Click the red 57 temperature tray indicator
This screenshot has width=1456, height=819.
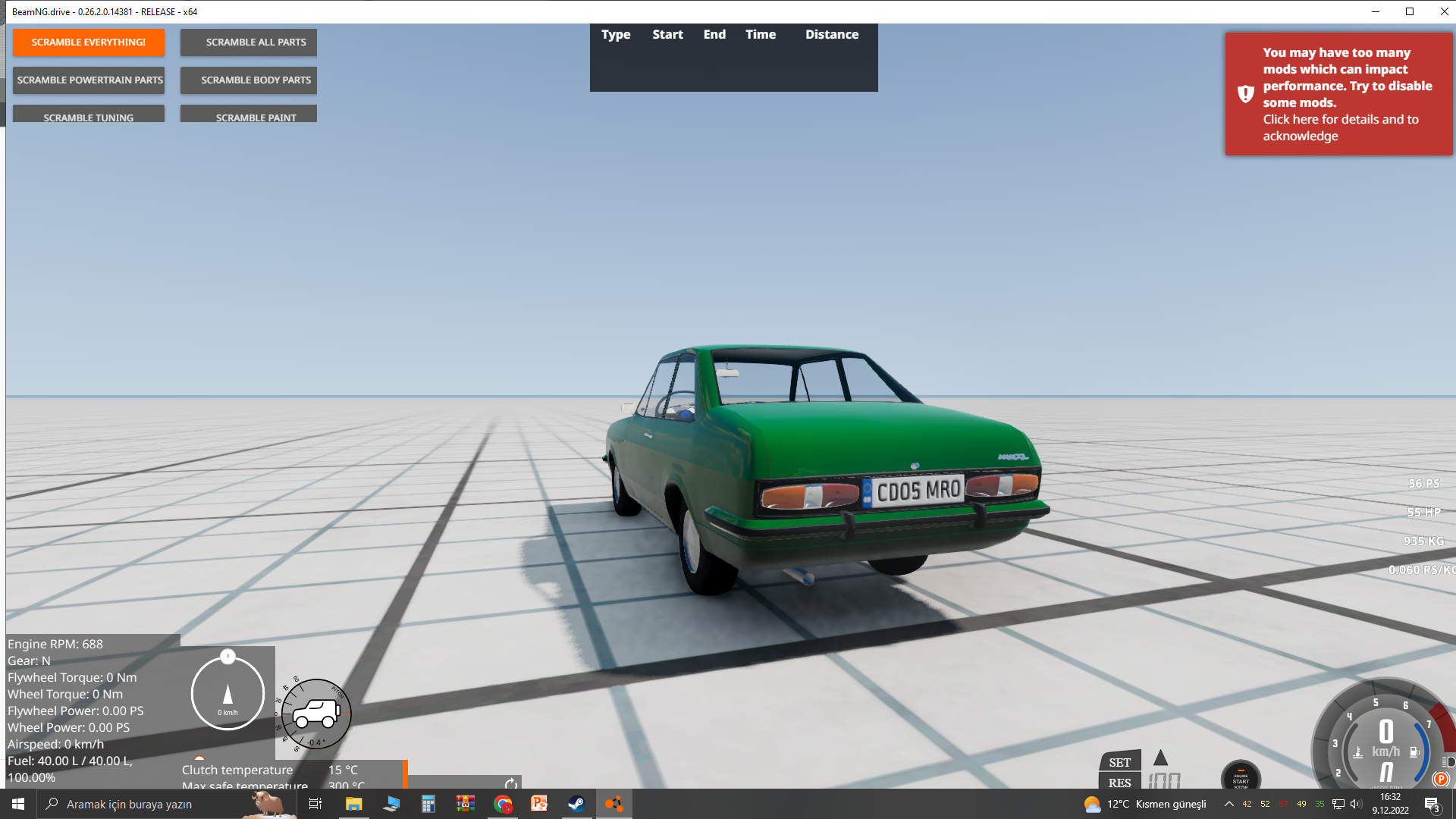point(1283,804)
